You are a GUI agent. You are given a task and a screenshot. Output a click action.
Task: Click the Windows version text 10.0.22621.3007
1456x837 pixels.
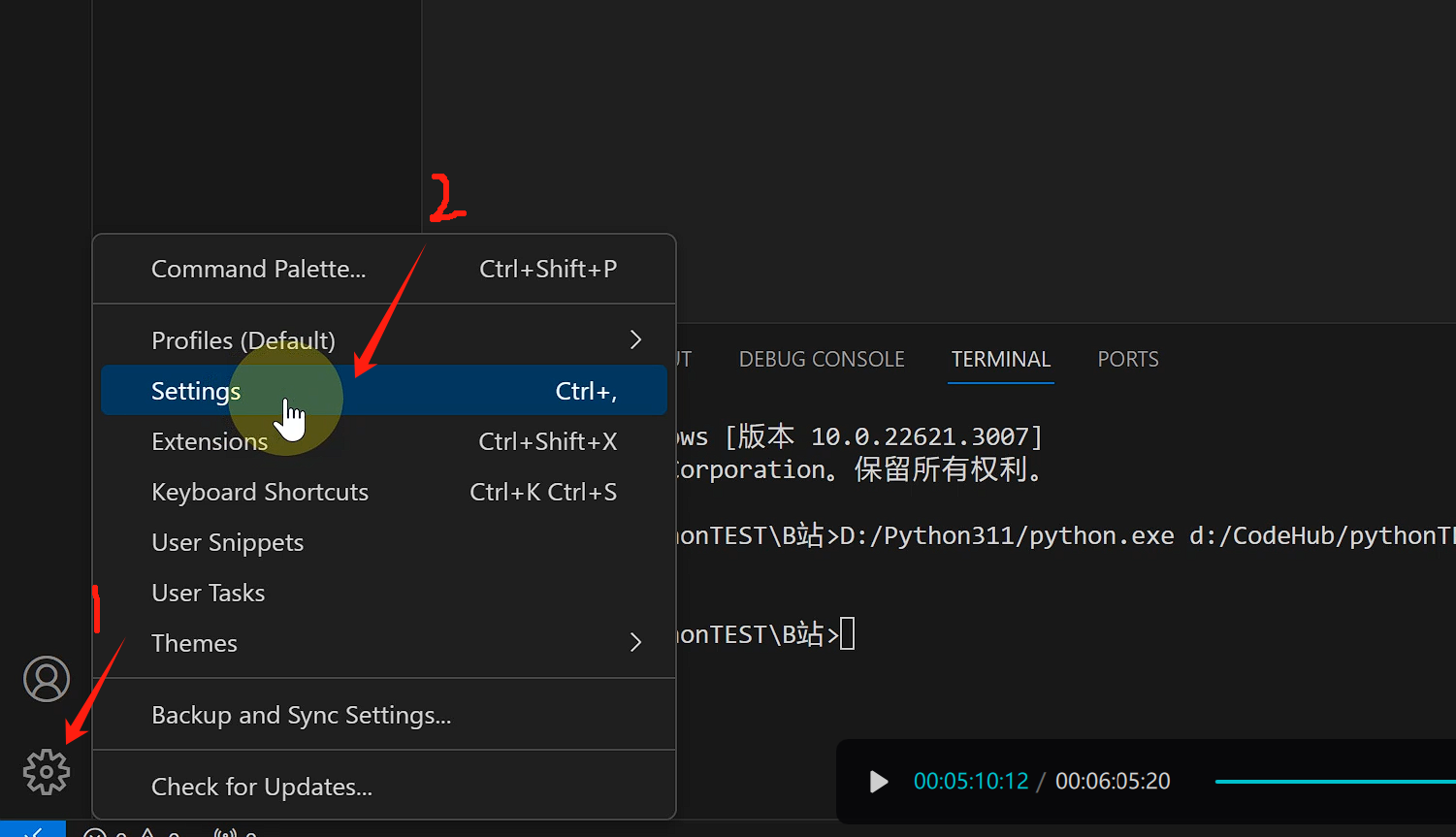tap(919, 437)
